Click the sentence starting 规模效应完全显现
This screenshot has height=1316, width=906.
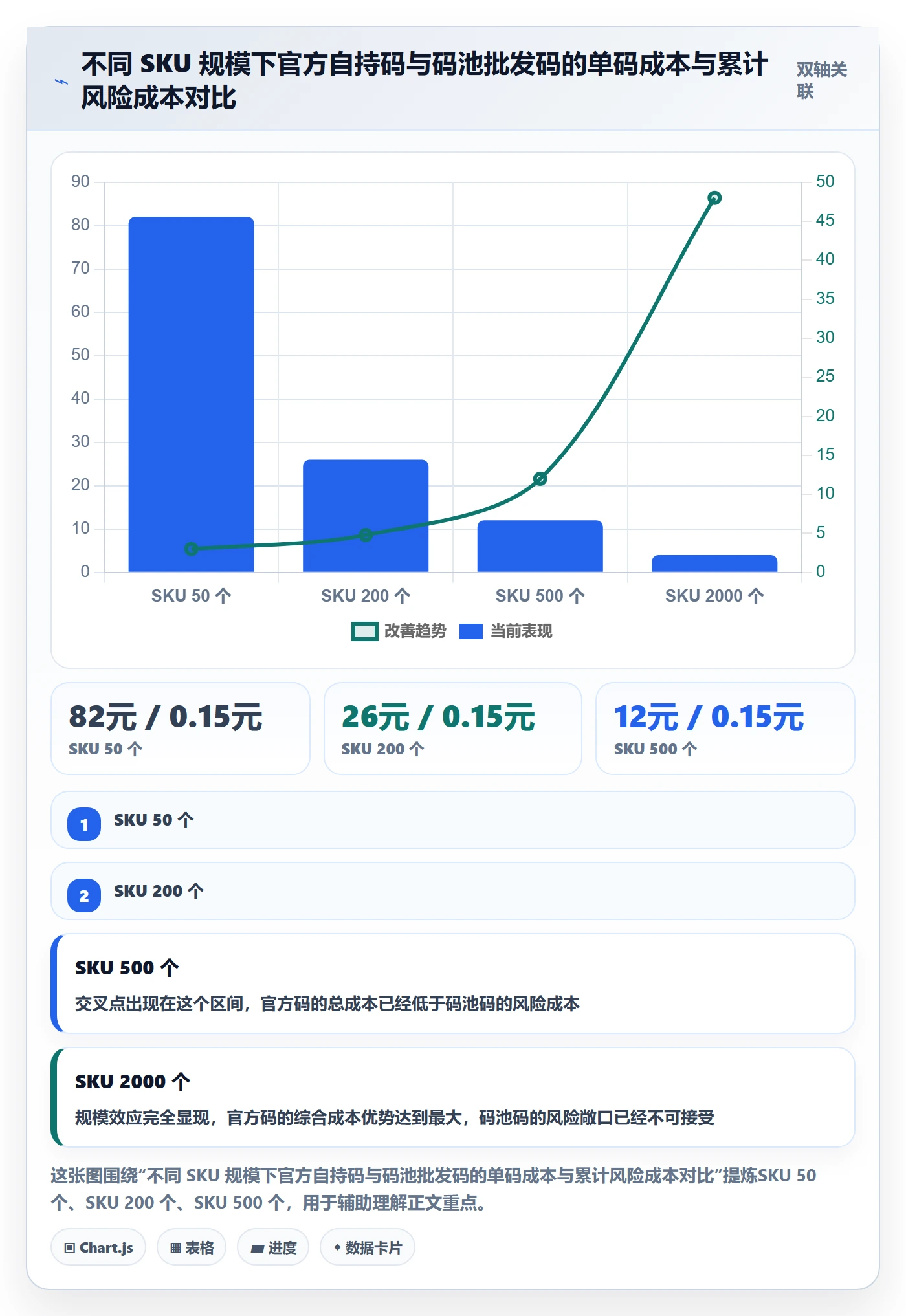click(x=395, y=1117)
